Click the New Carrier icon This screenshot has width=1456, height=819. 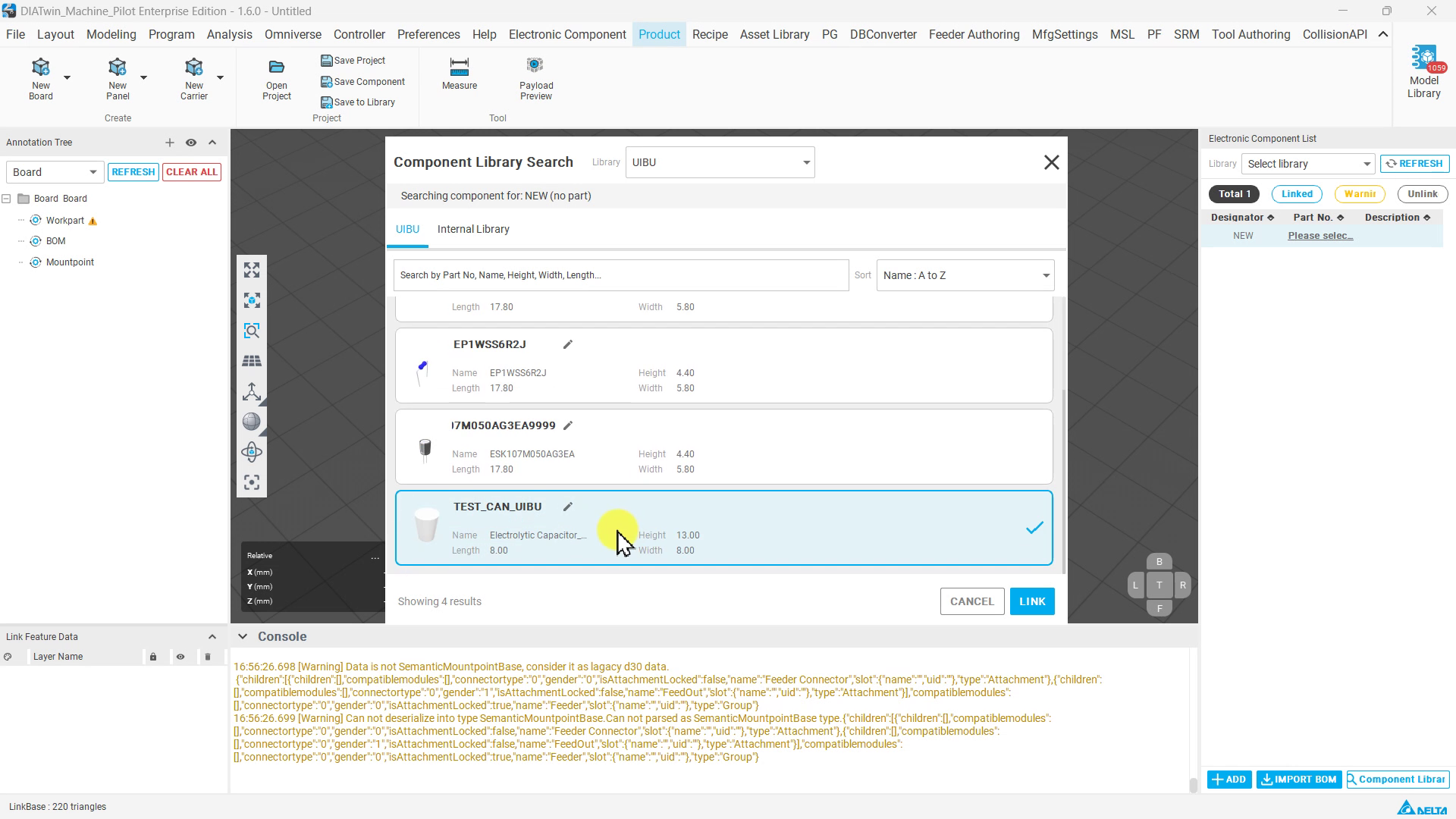point(194,78)
